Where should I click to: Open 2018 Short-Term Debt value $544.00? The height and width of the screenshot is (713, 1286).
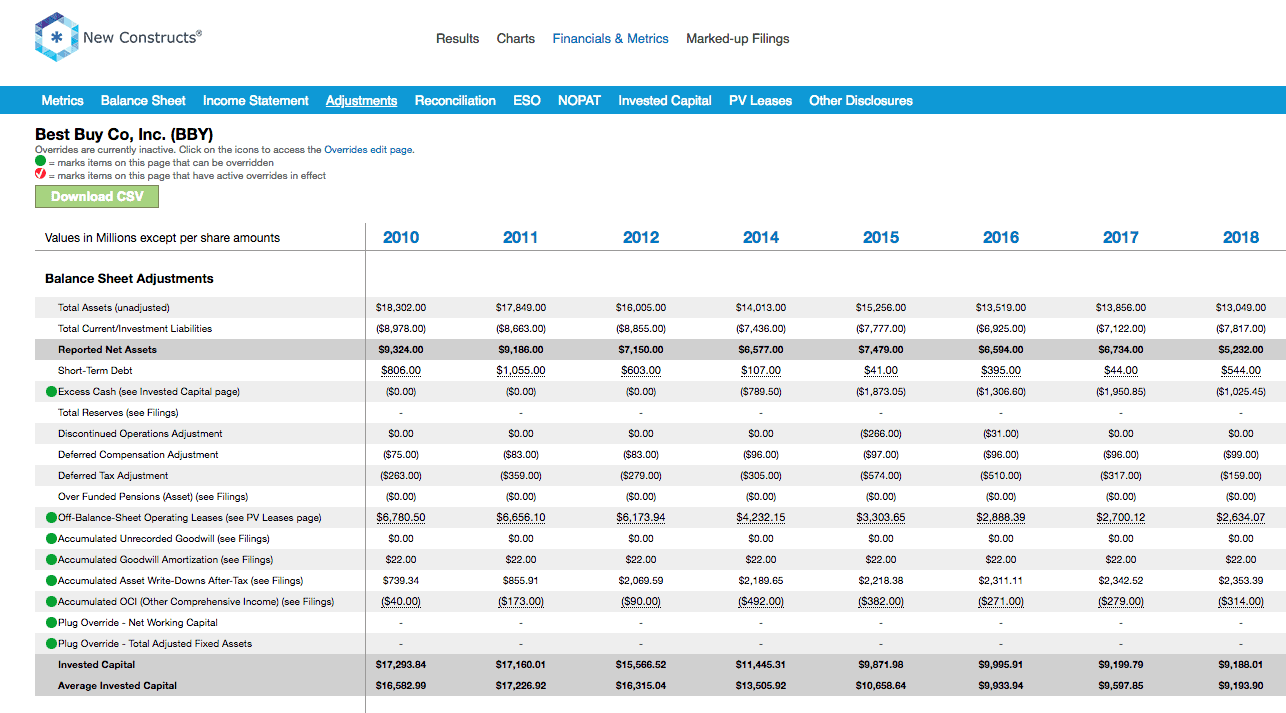click(x=1241, y=371)
